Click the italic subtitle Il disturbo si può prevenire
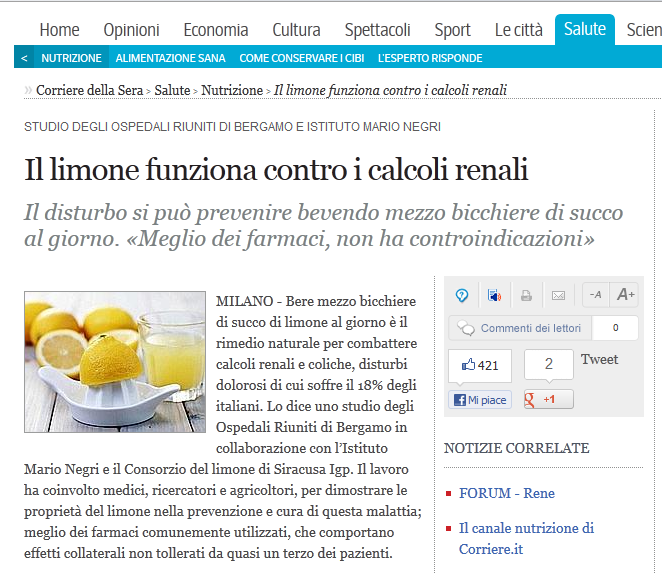662x573 pixels. click(x=323, y=225)
